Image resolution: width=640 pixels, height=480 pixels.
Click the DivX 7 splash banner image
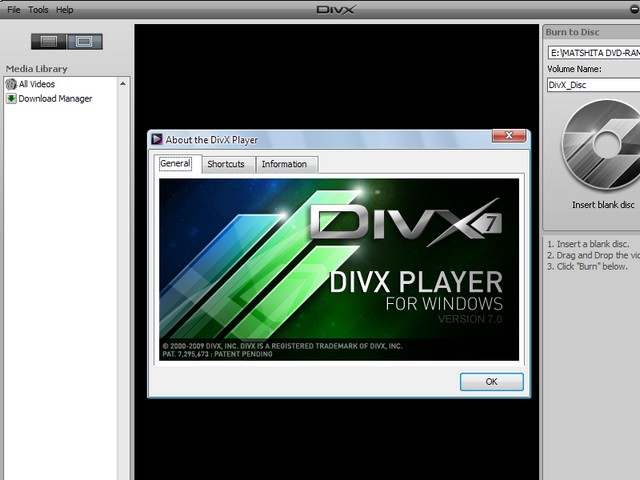(339, 269)
